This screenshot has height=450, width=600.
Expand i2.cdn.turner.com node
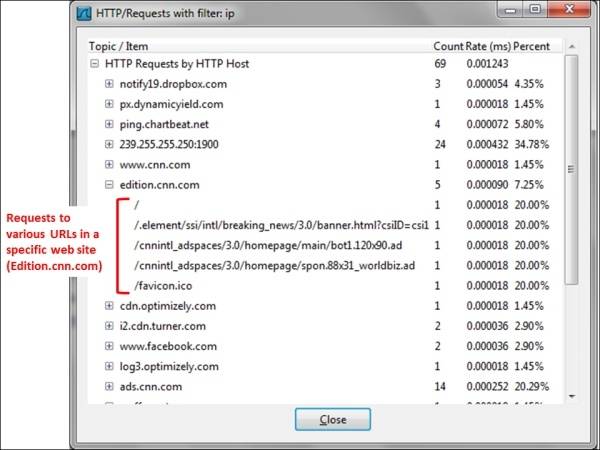coord(109,326)
